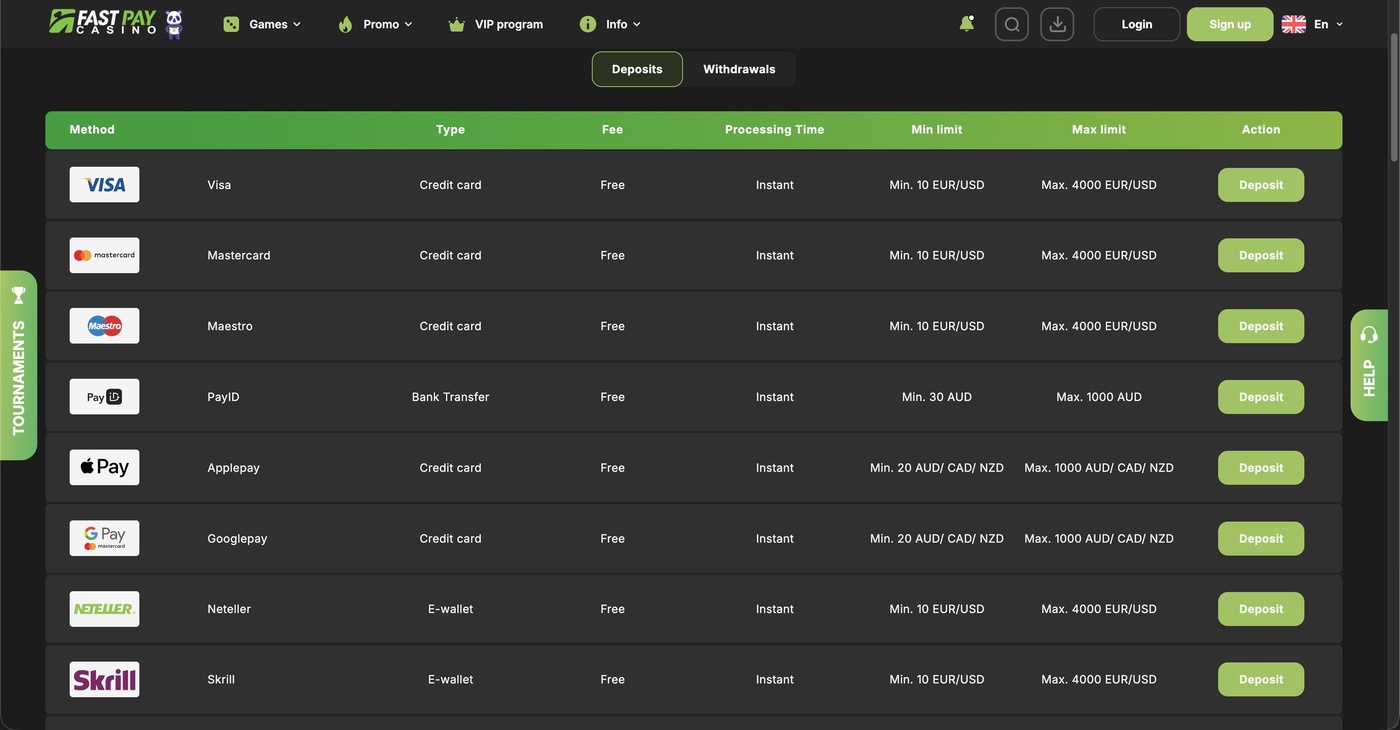This screenshot has height=730, width=1400.
Task: Click Deposit for Mastercard
Action: point(1261,255)
